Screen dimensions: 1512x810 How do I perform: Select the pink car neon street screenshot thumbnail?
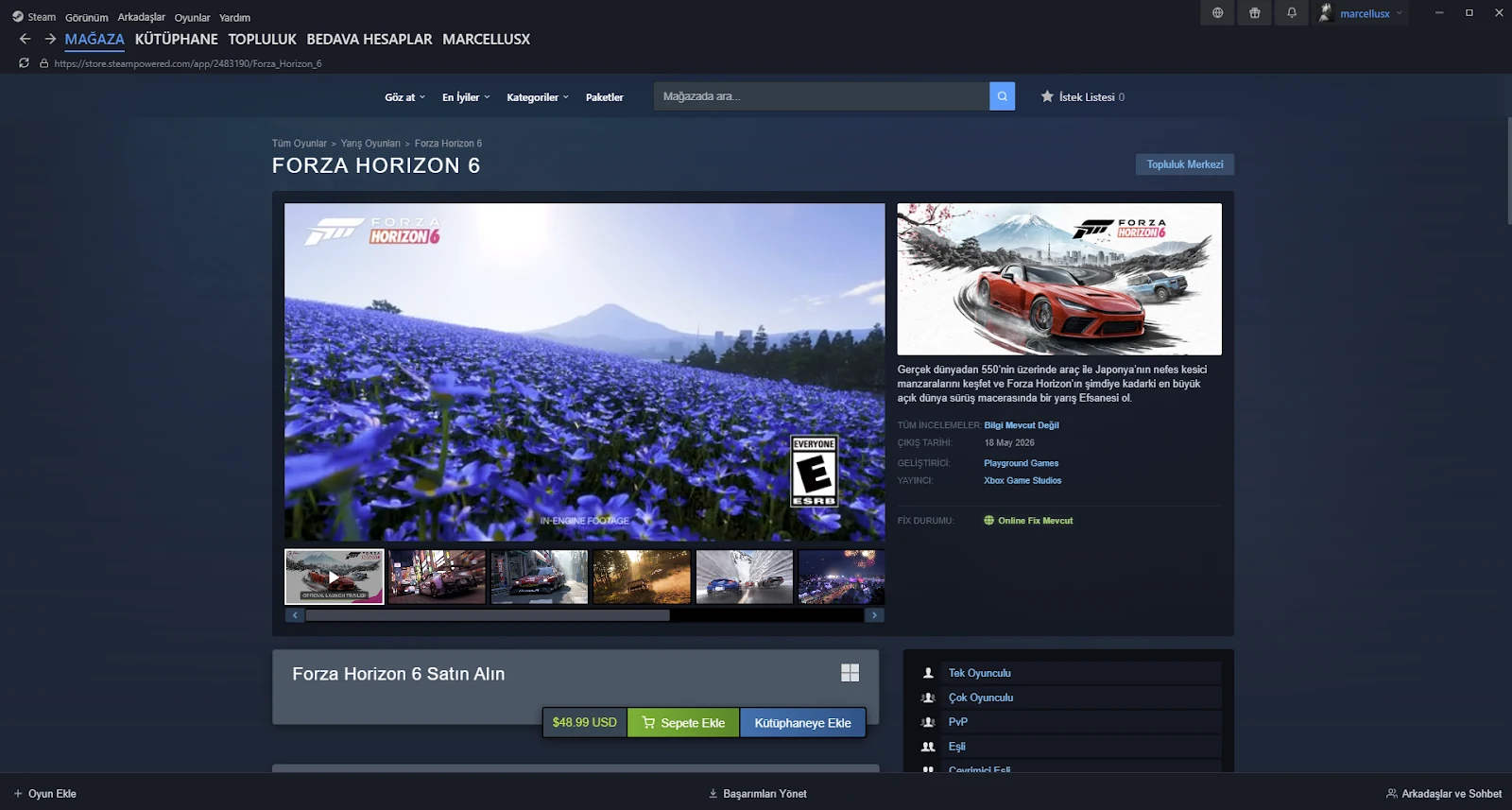coord(437,577)
